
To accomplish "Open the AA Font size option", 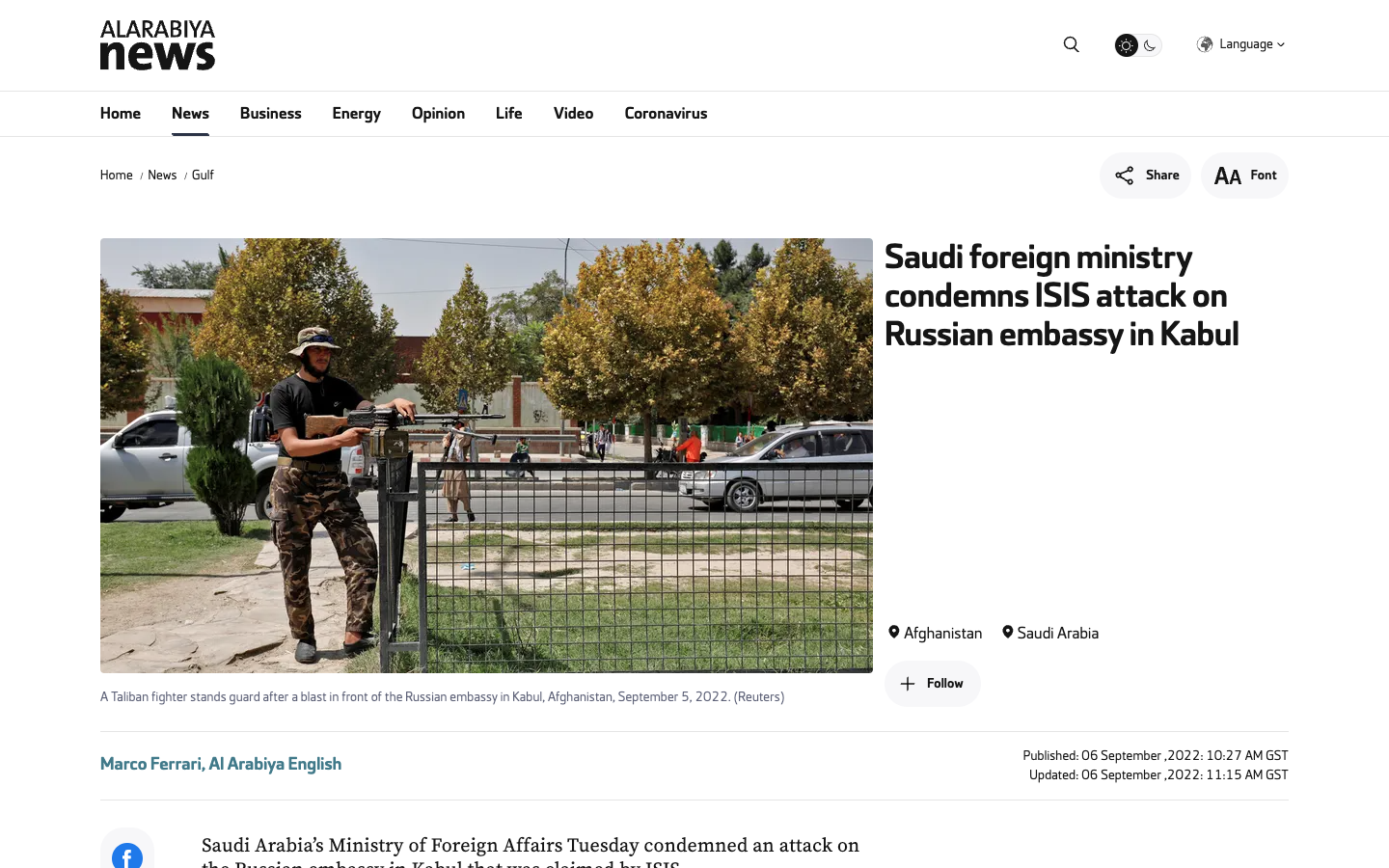I will [x=1244, y=176].
